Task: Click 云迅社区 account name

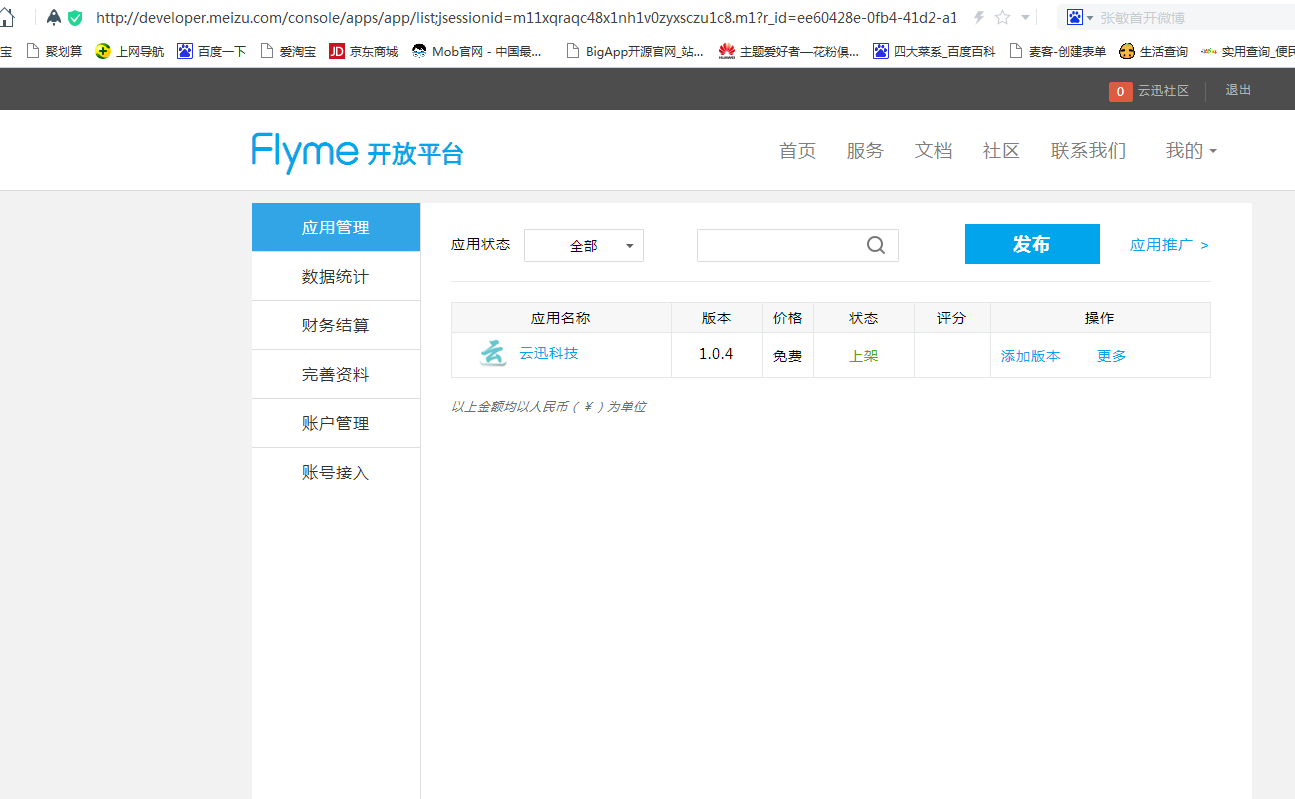Action: click(x=1163, y=91)
